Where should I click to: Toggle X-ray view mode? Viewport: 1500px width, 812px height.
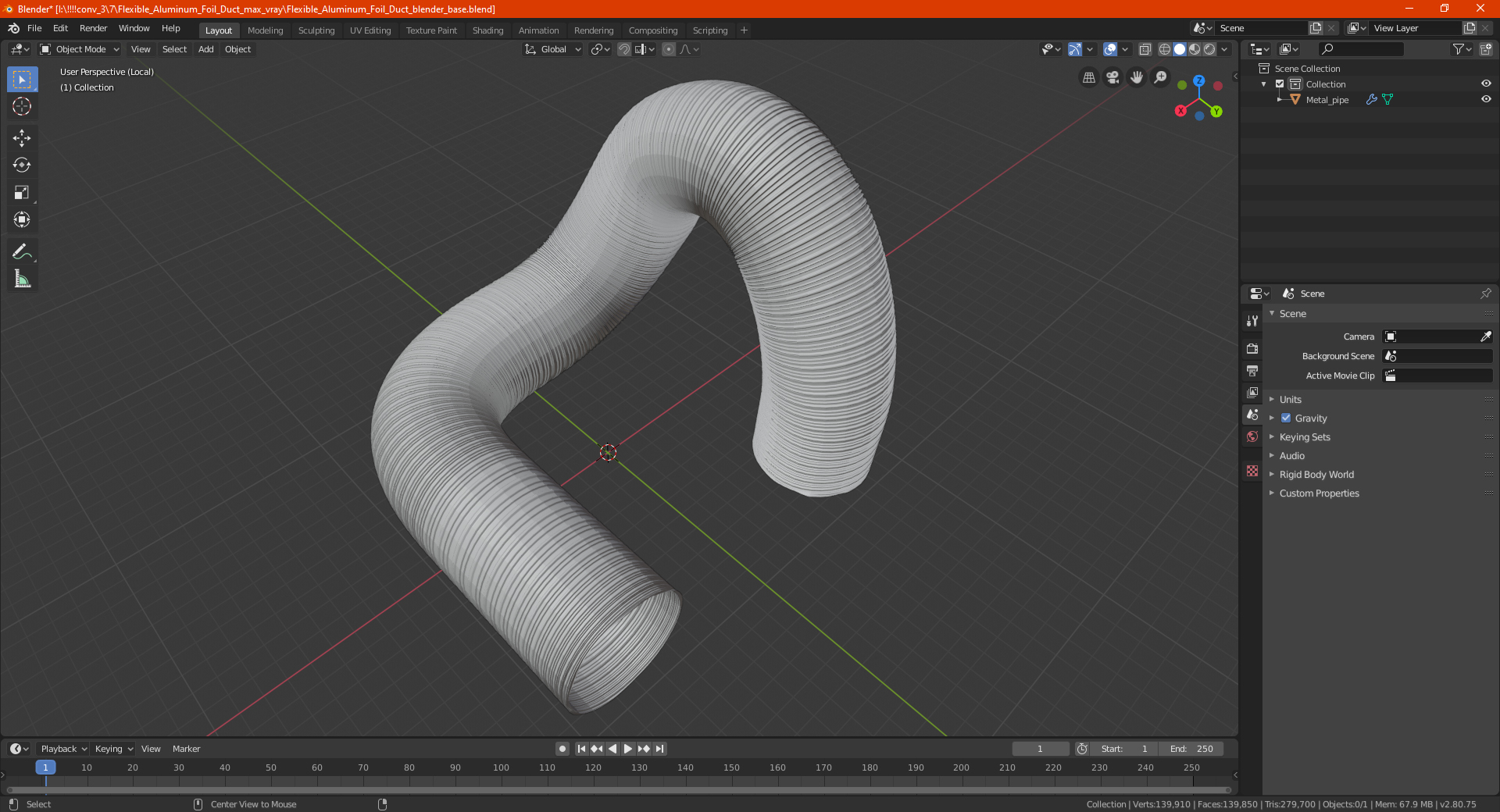coord(1145,49)
